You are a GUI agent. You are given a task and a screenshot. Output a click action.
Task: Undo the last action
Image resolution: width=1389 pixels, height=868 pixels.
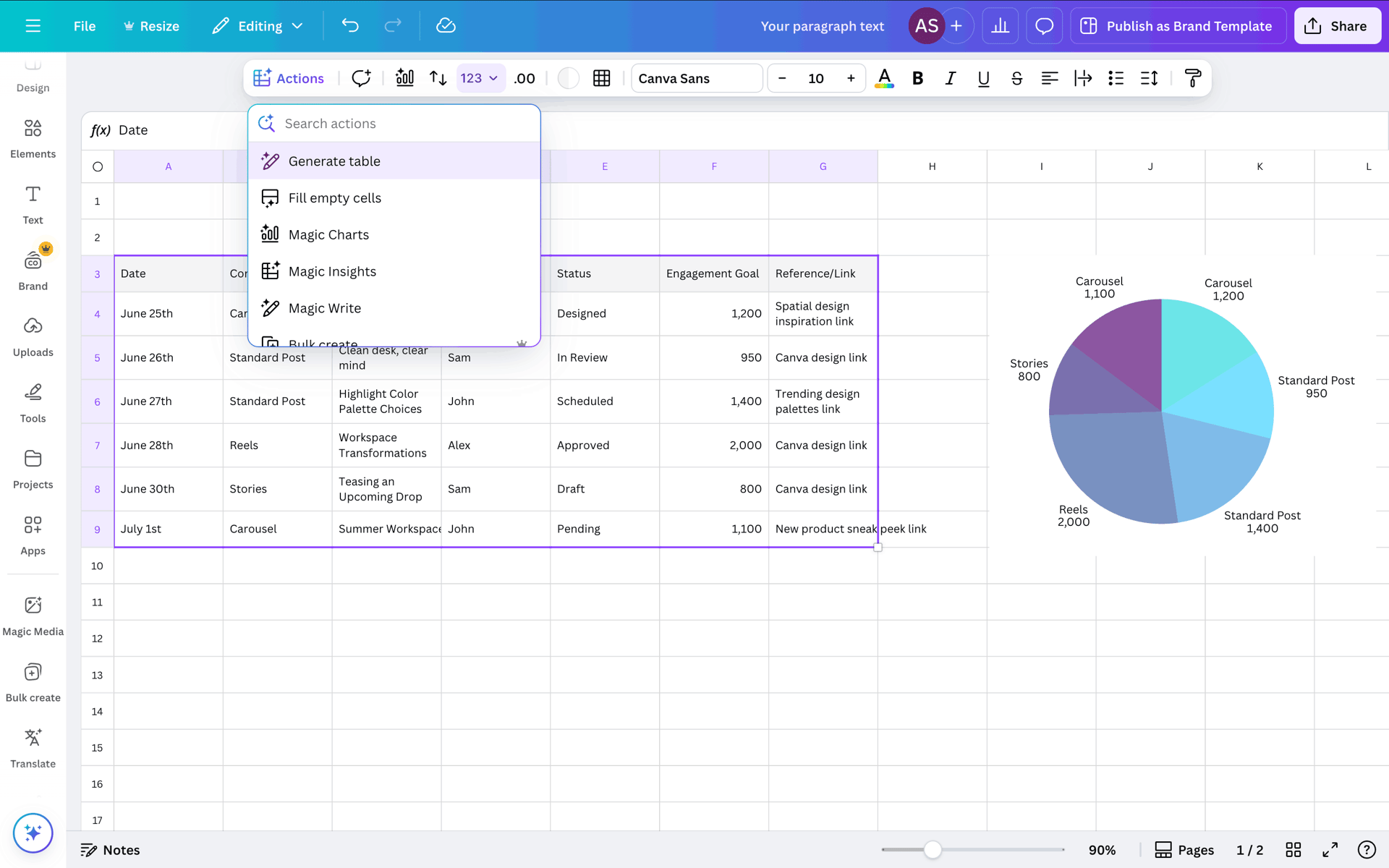[350, 26]
